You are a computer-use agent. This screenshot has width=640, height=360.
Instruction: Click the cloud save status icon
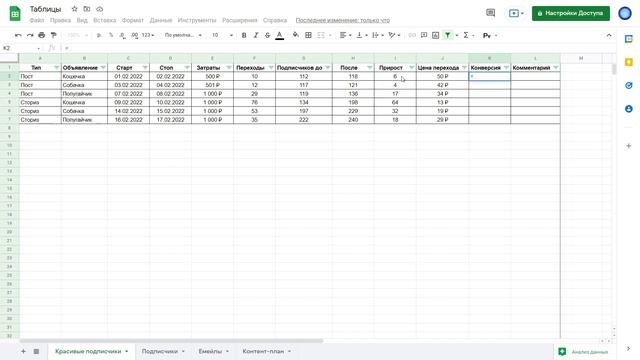click(x=100, y=9)
